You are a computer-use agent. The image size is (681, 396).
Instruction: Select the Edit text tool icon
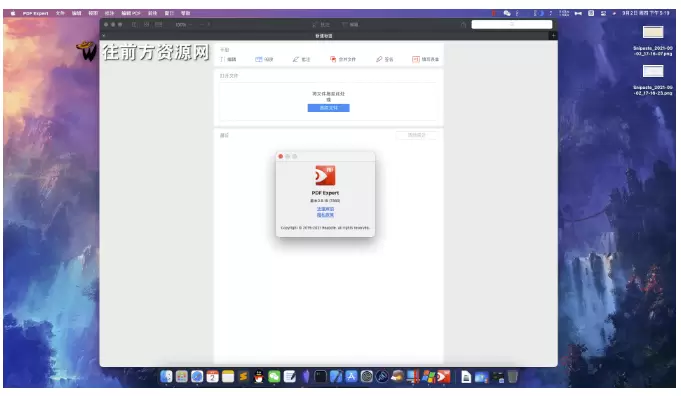222,59
